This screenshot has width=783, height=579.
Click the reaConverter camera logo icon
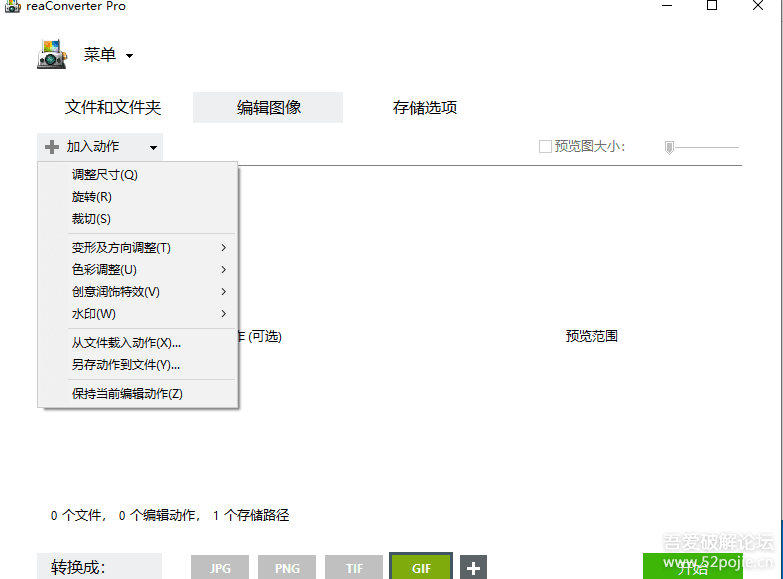(x=52, y=54)
